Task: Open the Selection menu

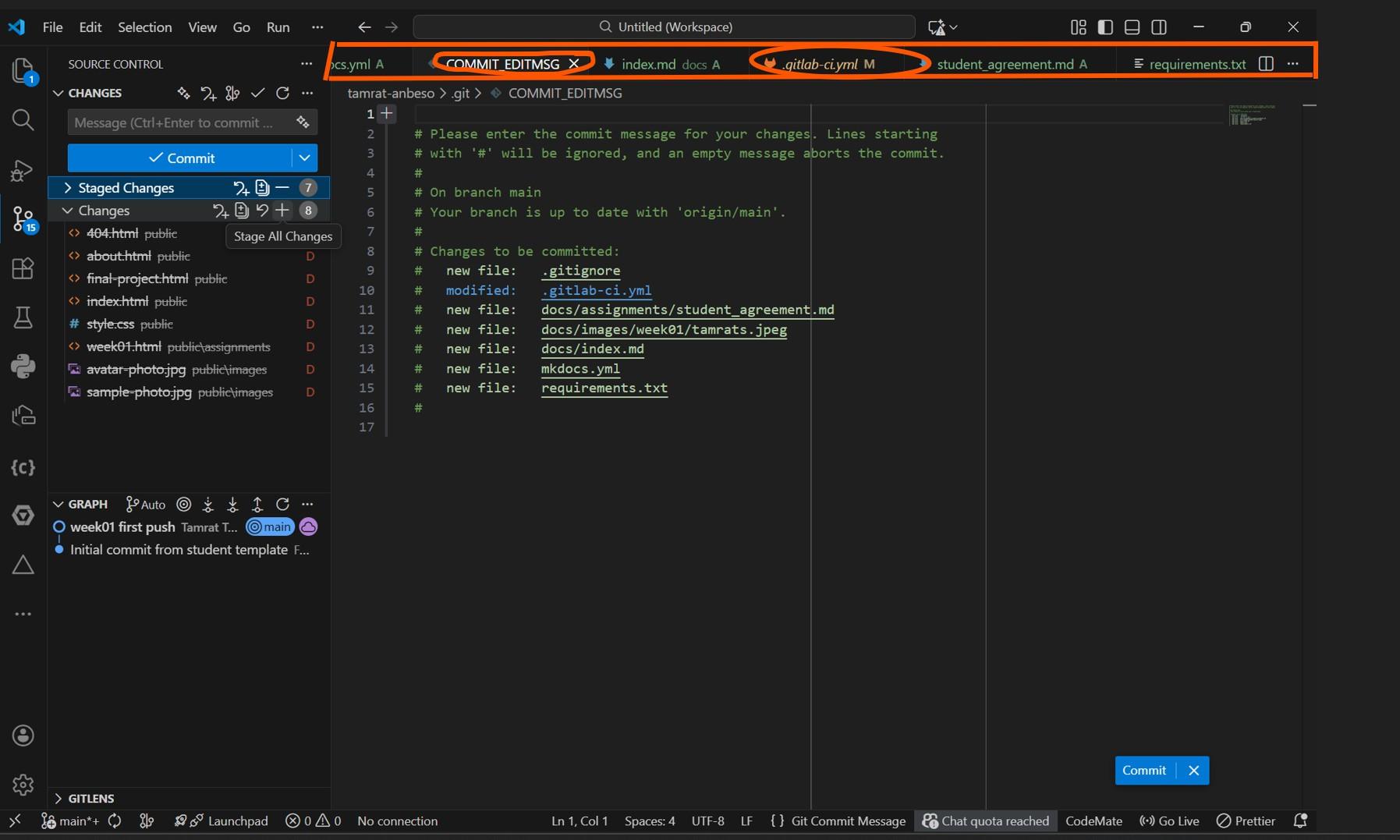Action: [145, 27]
